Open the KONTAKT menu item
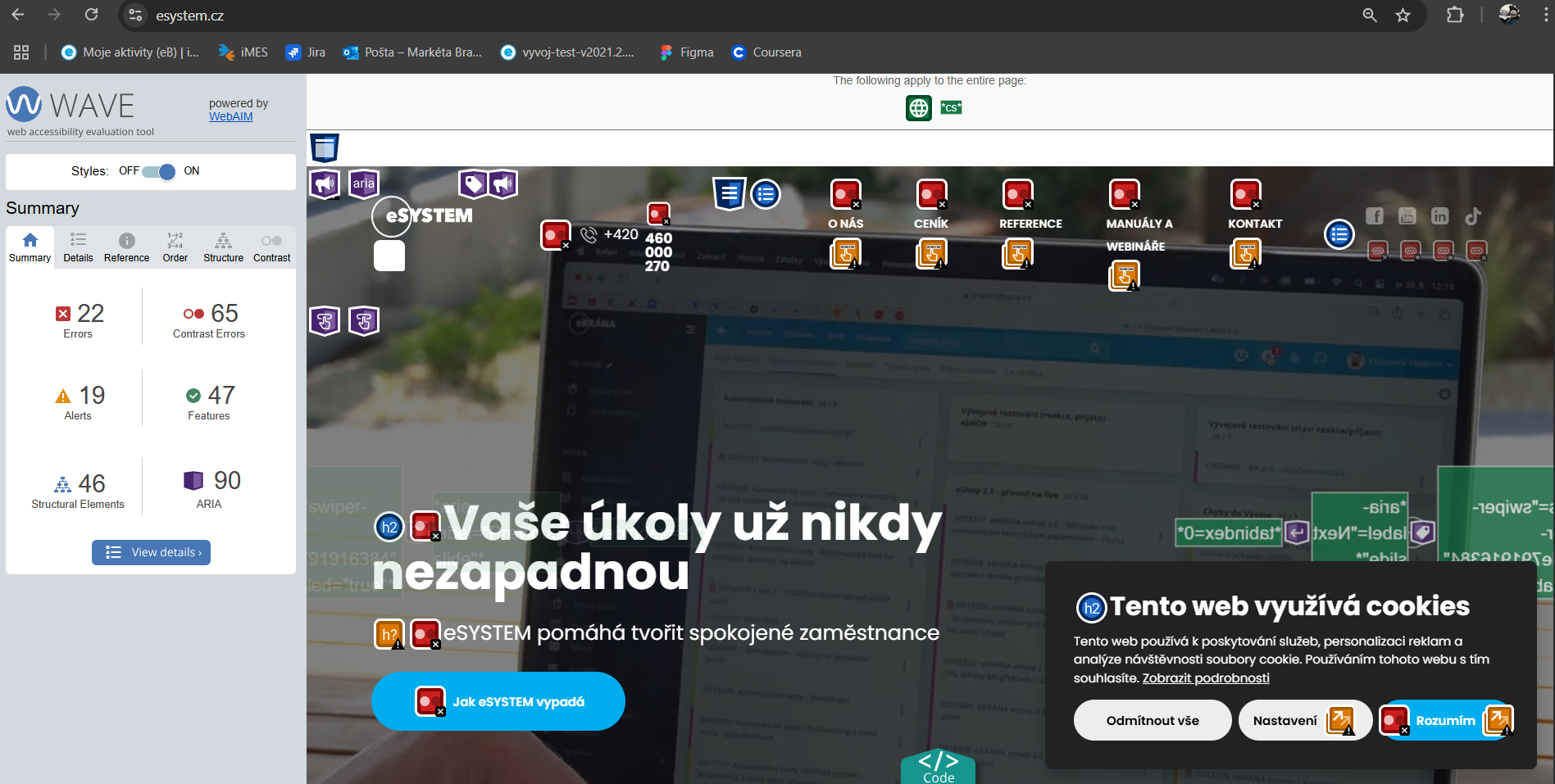This screenshot has height=784, width=1555. point(1255,224)
